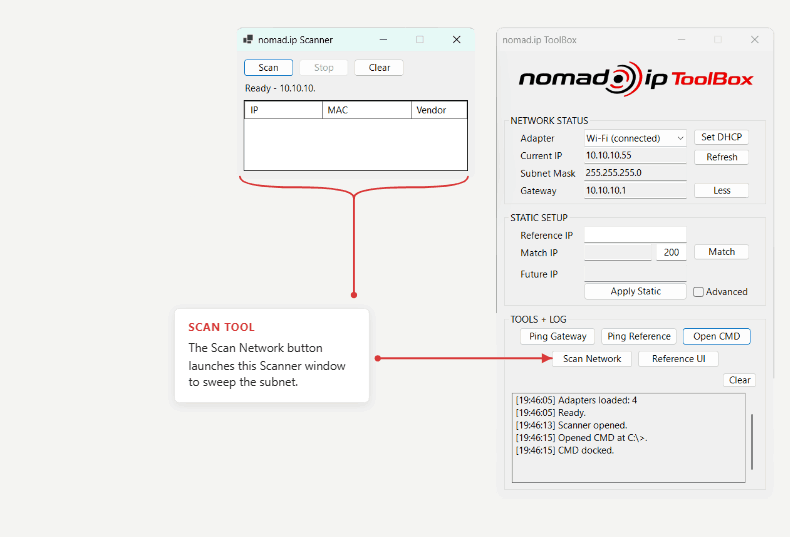
Task: Click the Match button
Action: [721, 252]
